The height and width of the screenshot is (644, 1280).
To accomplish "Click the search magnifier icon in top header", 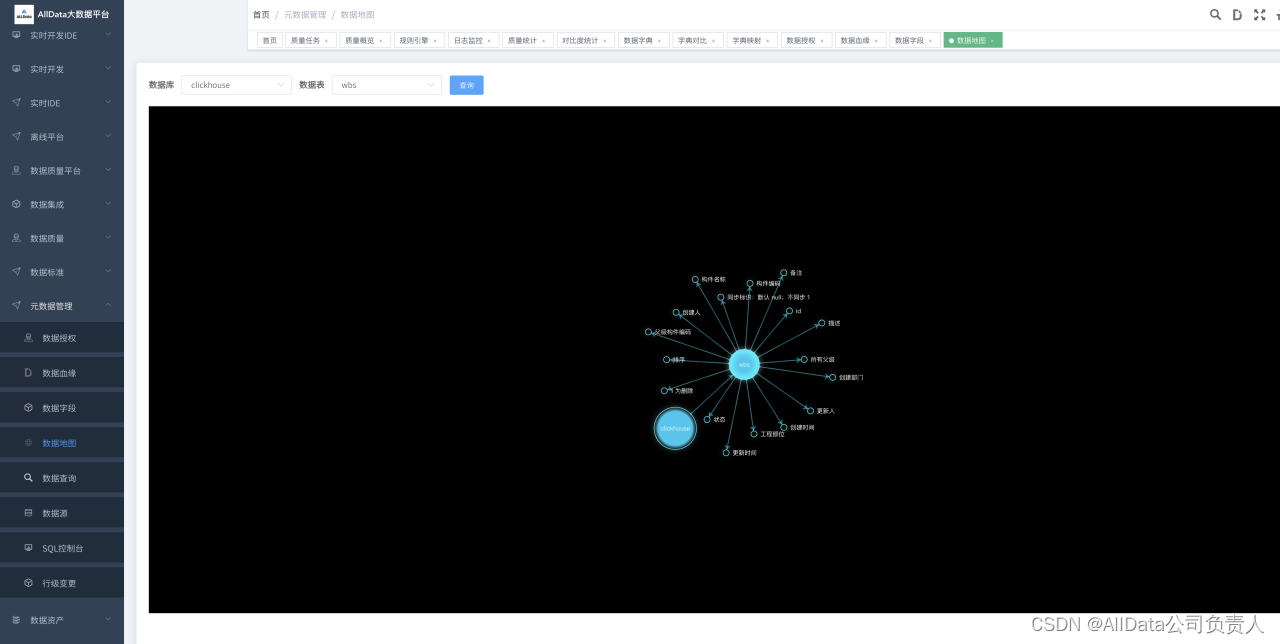I will click(1215, 15).
